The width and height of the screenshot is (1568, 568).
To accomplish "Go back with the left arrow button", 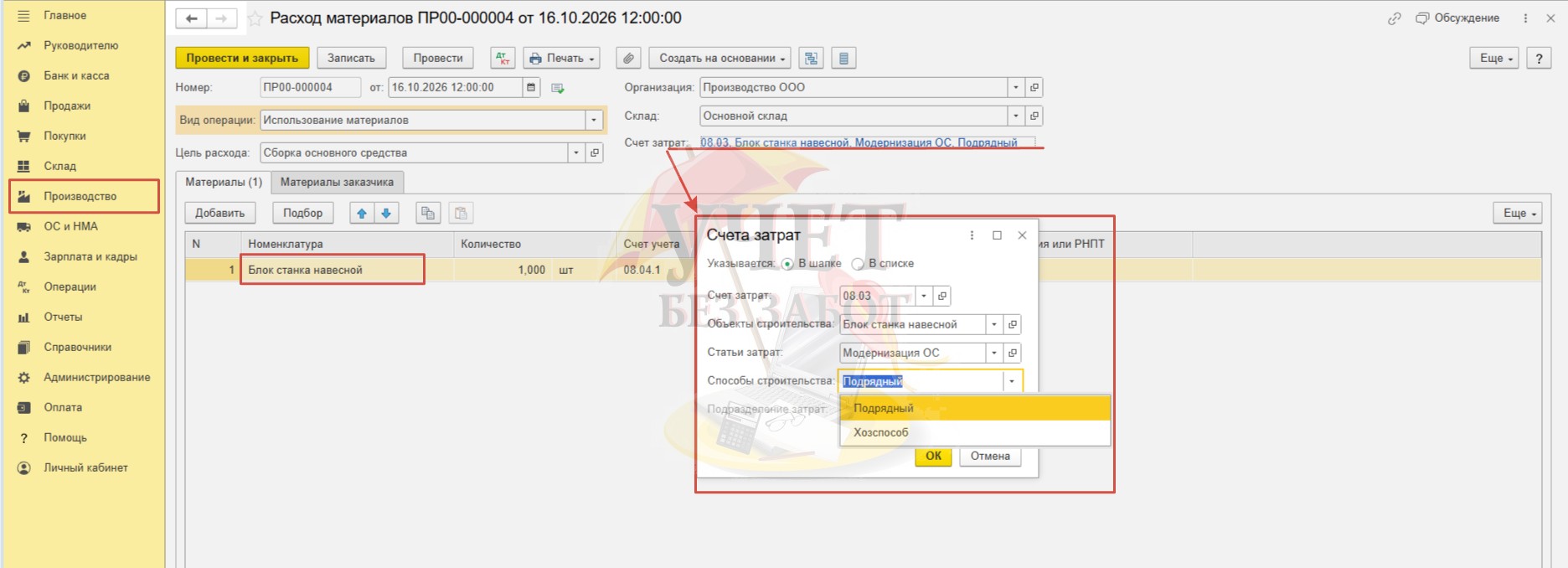I will point(191,18).
